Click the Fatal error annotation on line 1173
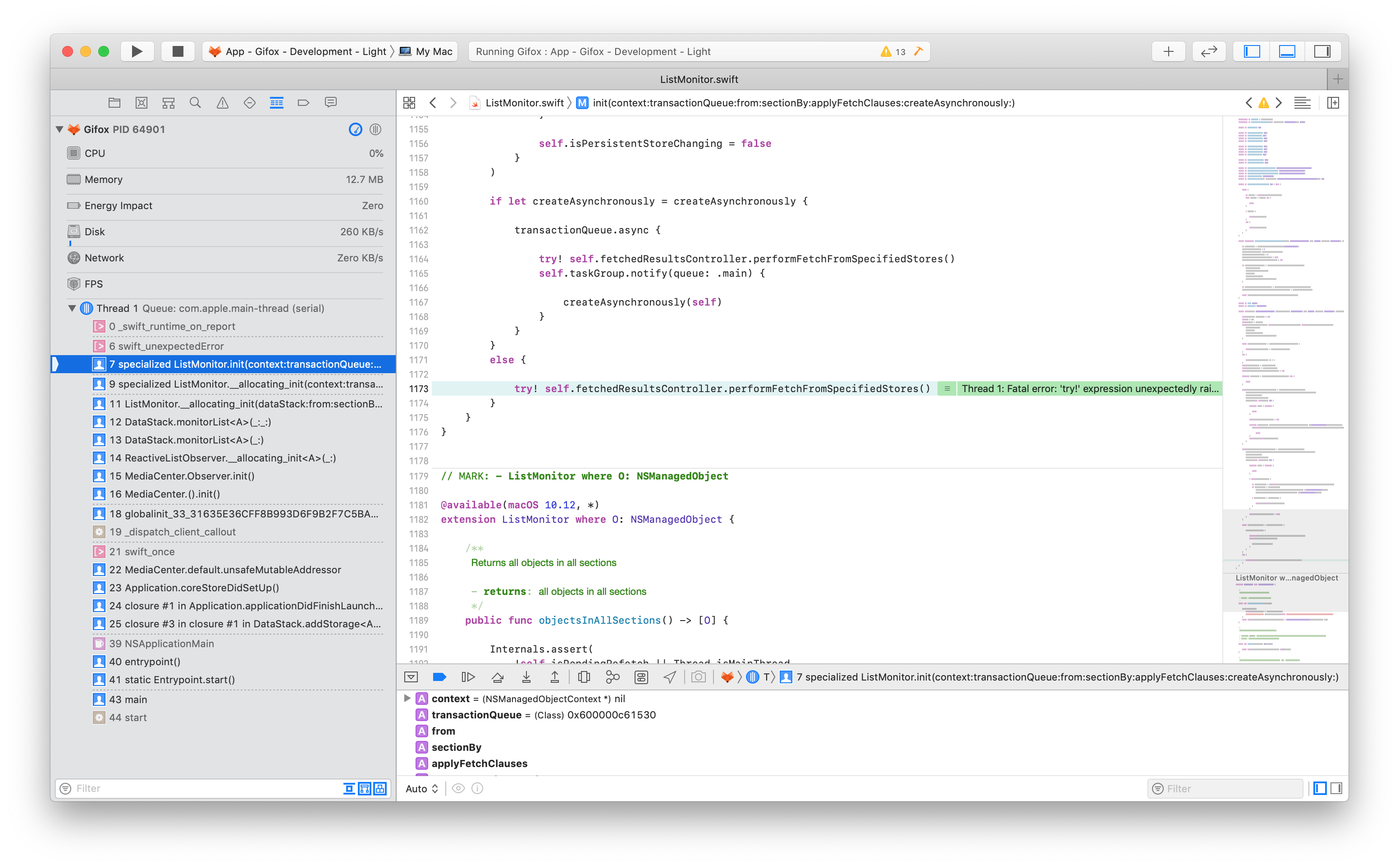 [x=1088, y=388]
